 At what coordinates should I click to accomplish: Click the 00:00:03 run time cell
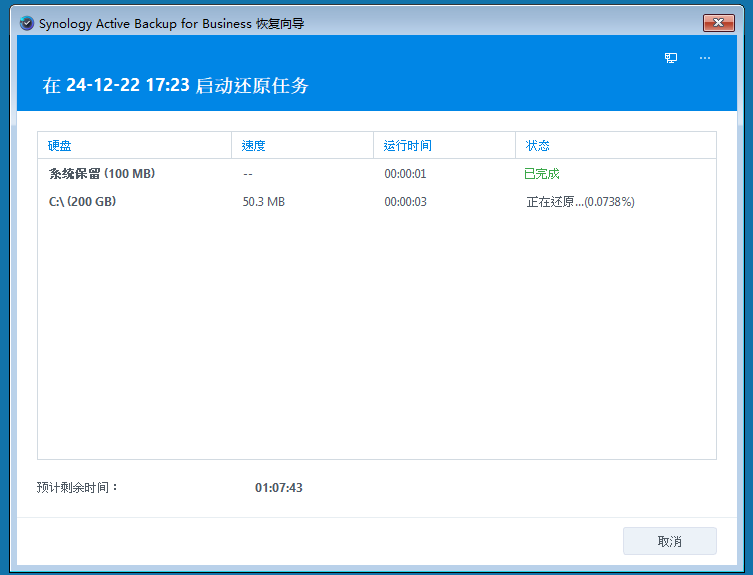click(x=406, y=202)
